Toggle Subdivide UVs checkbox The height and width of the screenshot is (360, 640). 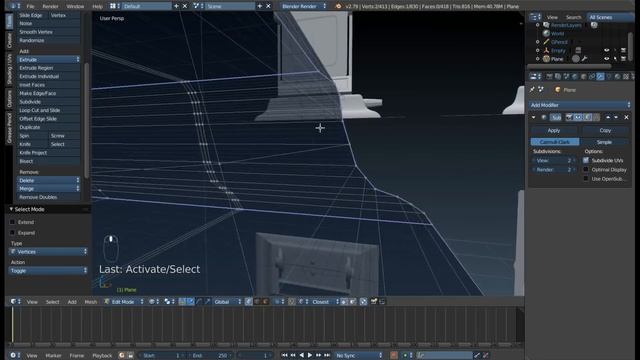[x=586, y=160]
